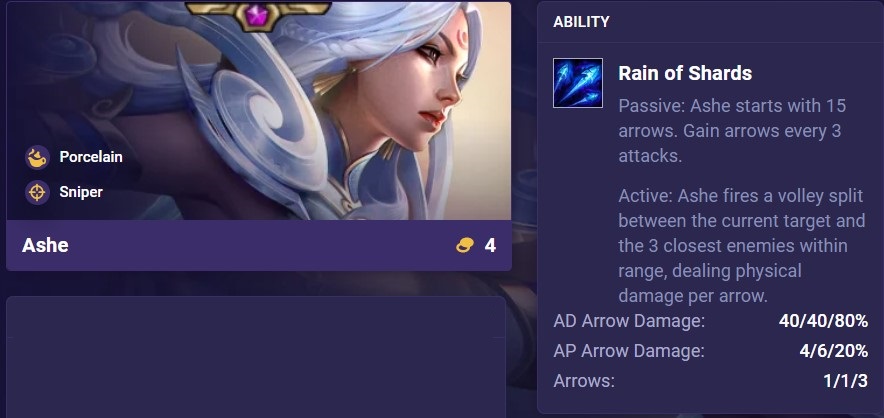Open the Sniper trait link
884x418 pixels.
tap(81, 192)
